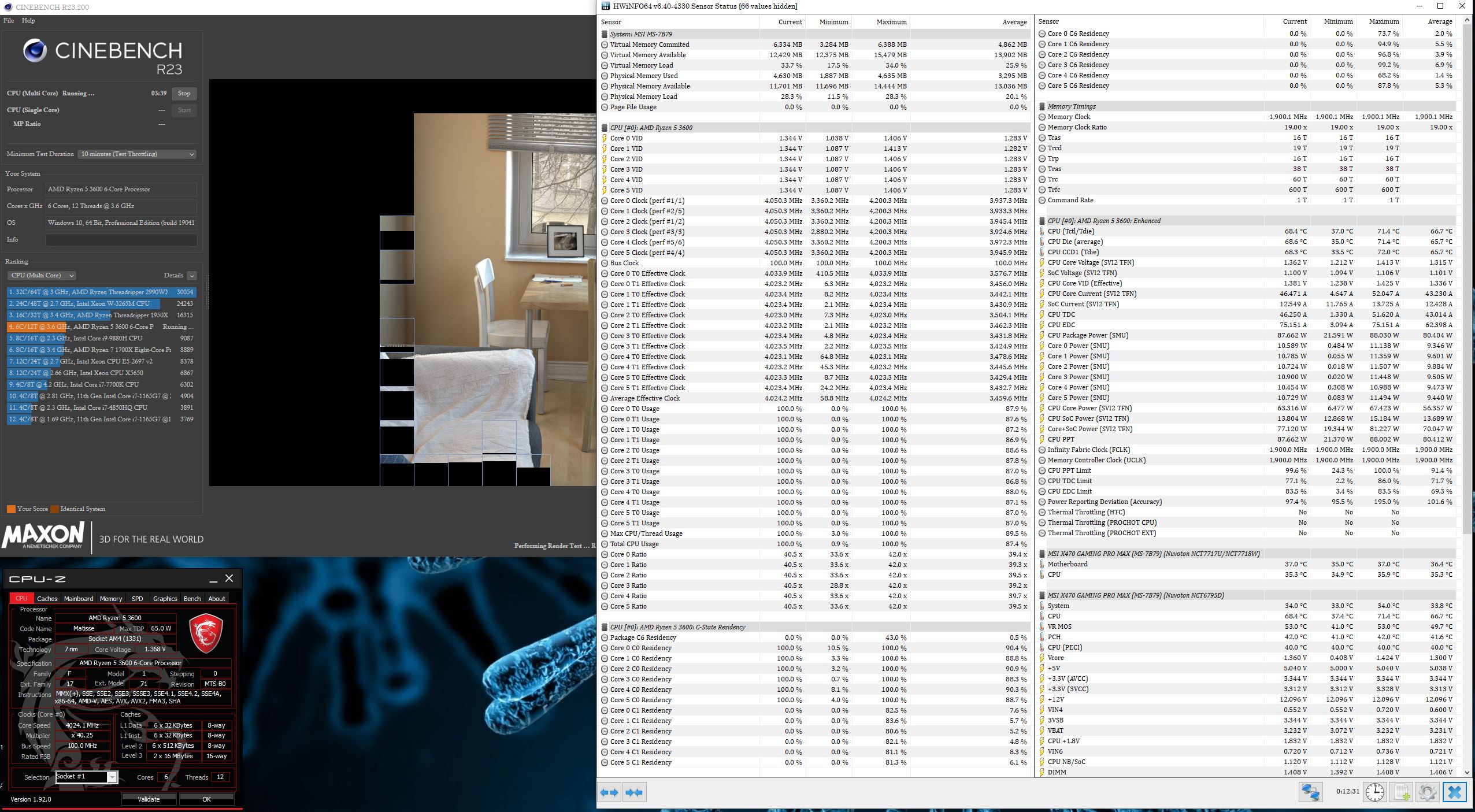This screenshot has height=812, width=1475.
Task: Open the Cinebench File menu
Action: 9,20
